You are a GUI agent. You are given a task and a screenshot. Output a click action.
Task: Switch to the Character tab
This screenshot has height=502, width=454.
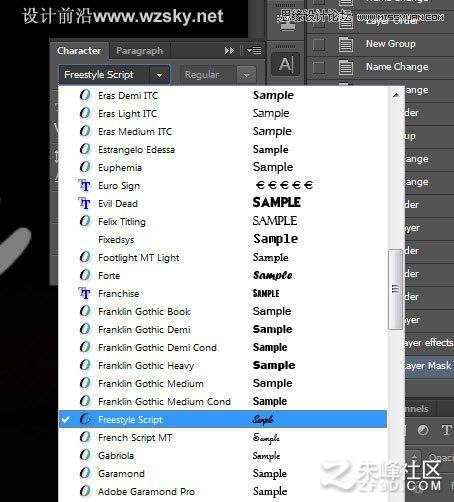pos(79,51)
